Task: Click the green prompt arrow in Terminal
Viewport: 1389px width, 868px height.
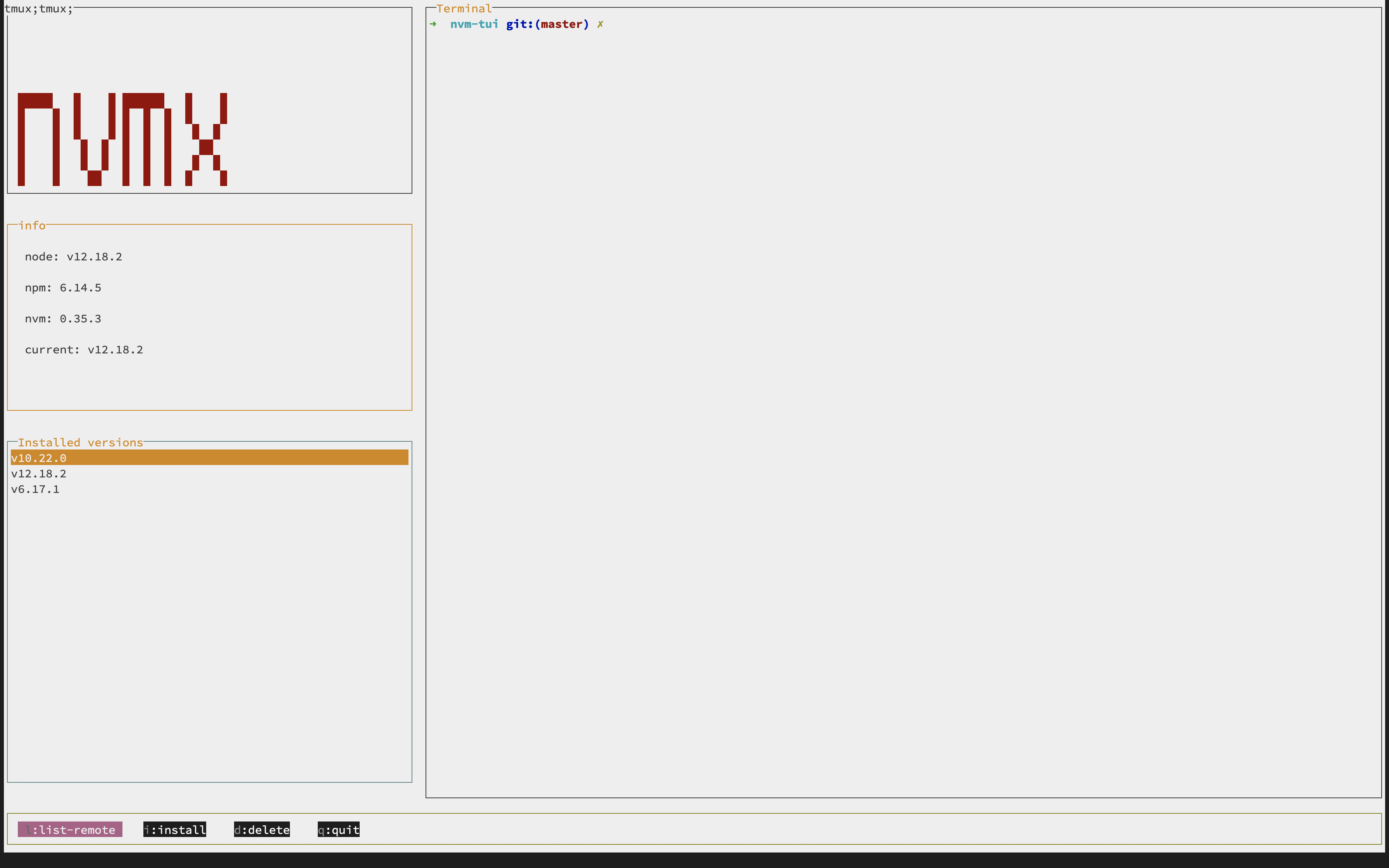Action: point(433,24)
